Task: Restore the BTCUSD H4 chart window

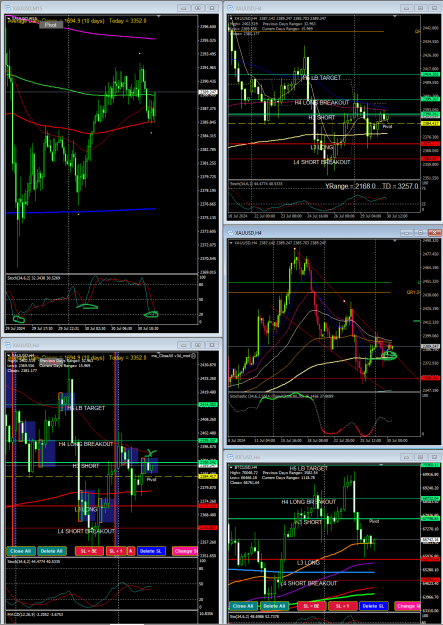Action: pyautogui.click(x=420, y=457)
